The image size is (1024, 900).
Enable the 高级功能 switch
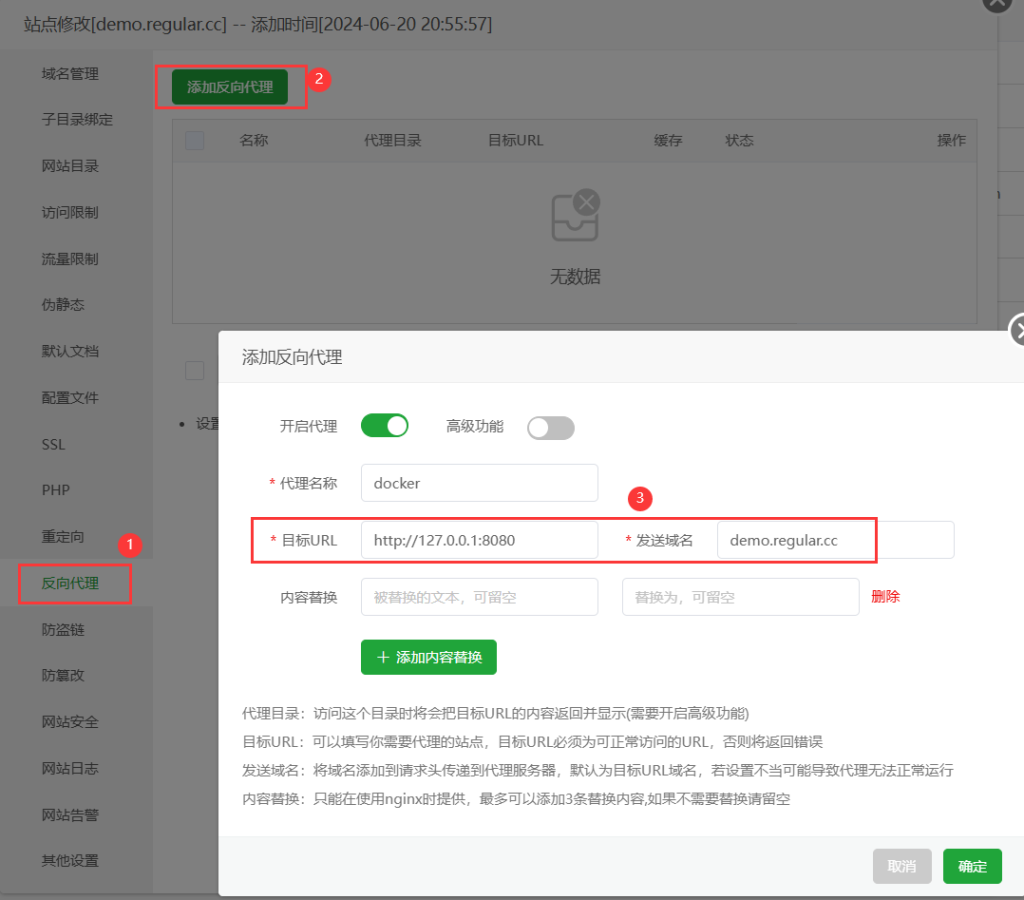coord(551,428)
